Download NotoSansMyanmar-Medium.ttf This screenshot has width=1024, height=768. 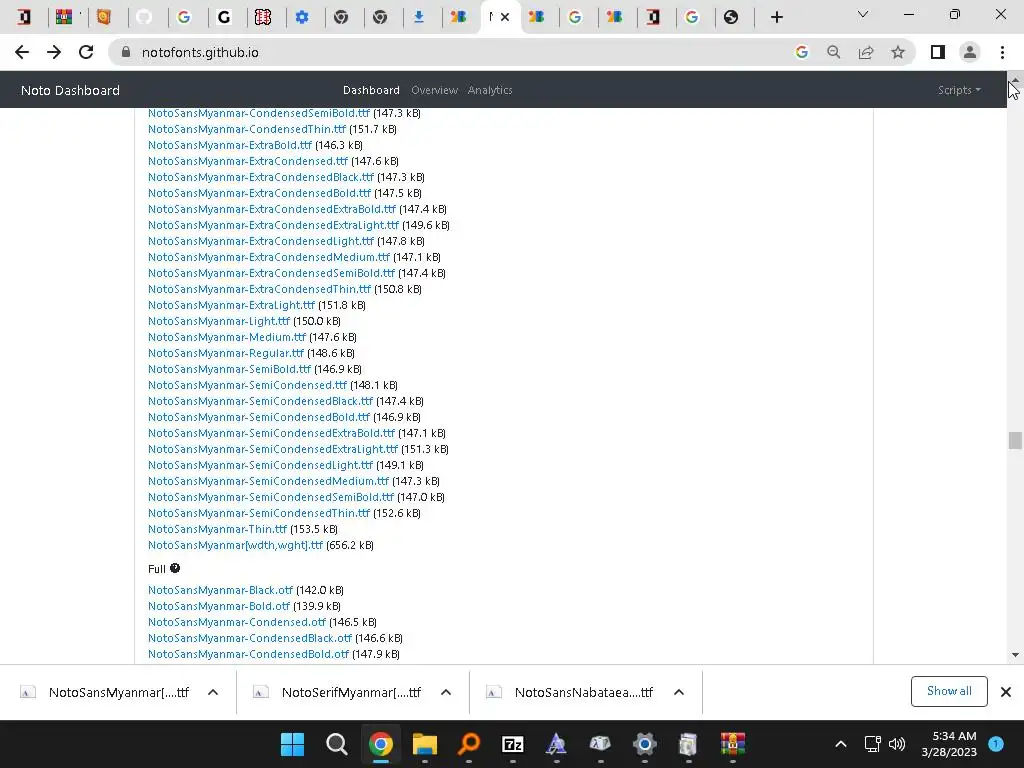227,337
